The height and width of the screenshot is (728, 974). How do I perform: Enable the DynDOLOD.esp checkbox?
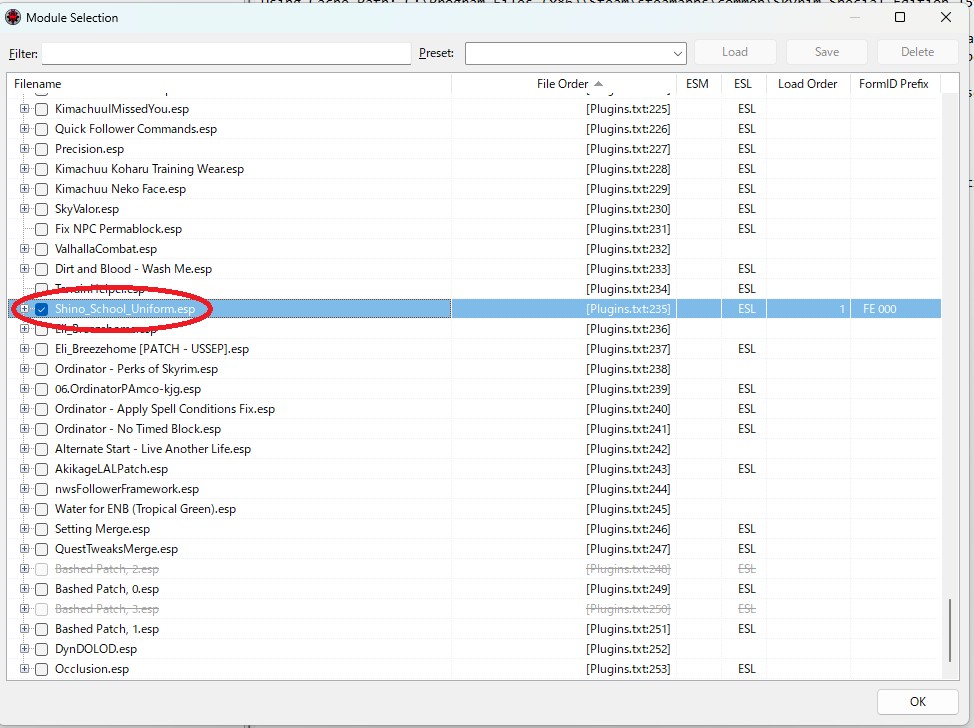[x=41, y=649]
